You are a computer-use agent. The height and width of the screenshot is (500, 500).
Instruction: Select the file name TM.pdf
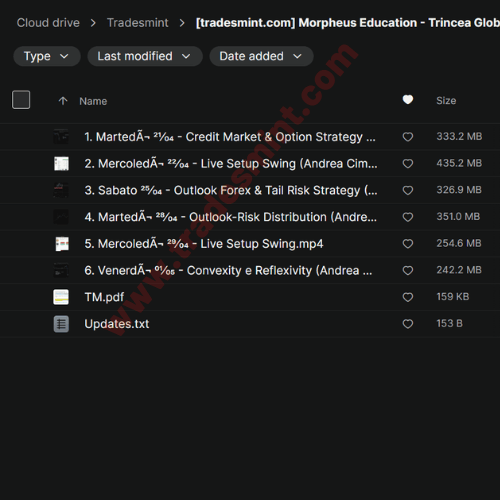click(104, 297)
